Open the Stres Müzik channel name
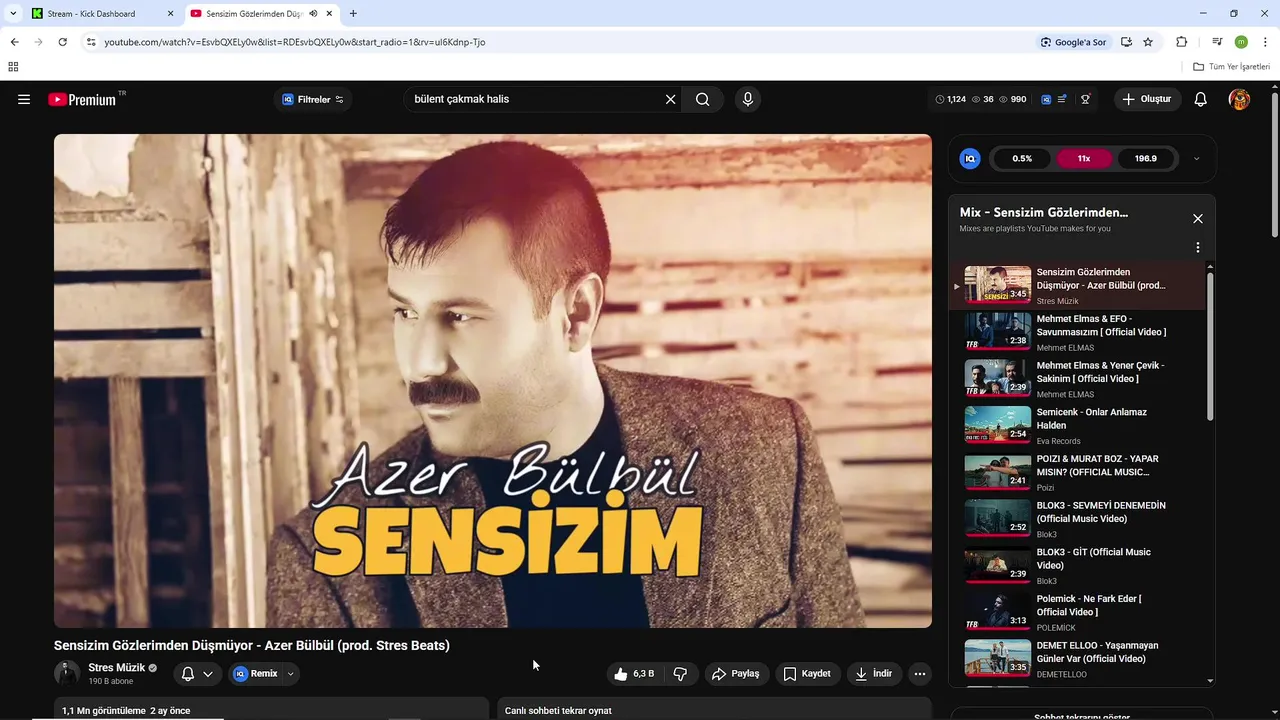1280x720 pixels. (116, 668)
